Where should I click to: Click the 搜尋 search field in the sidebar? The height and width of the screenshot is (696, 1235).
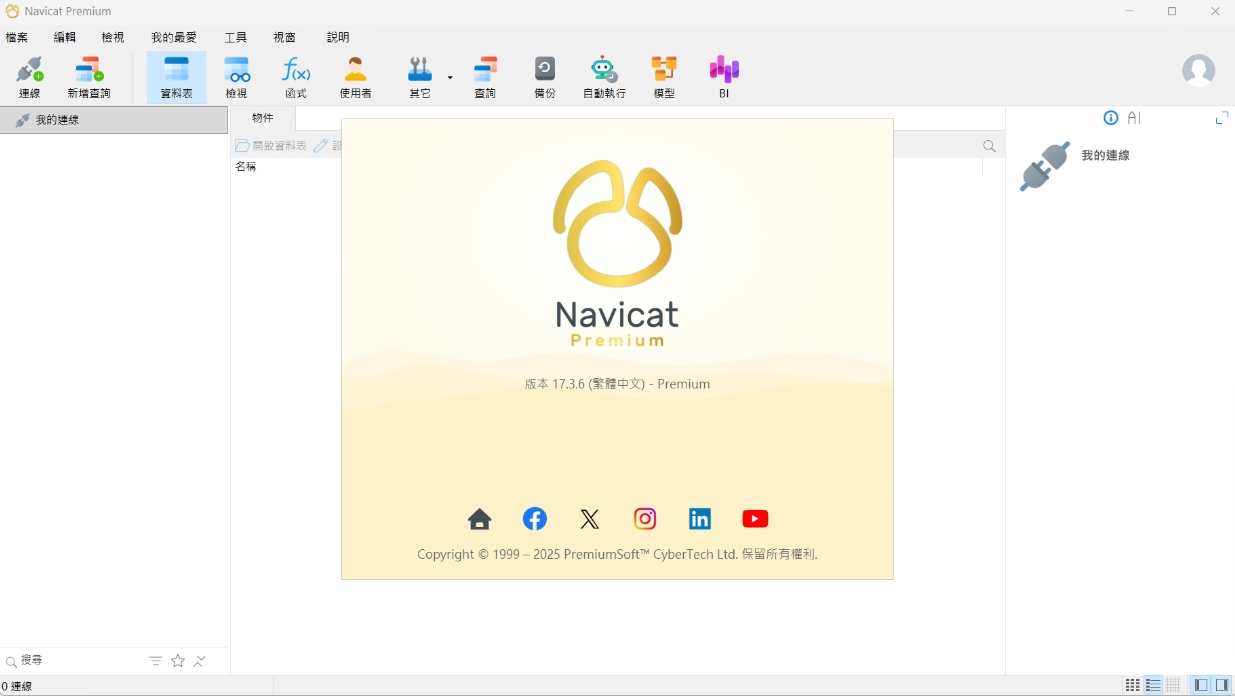tap(75, 661)
